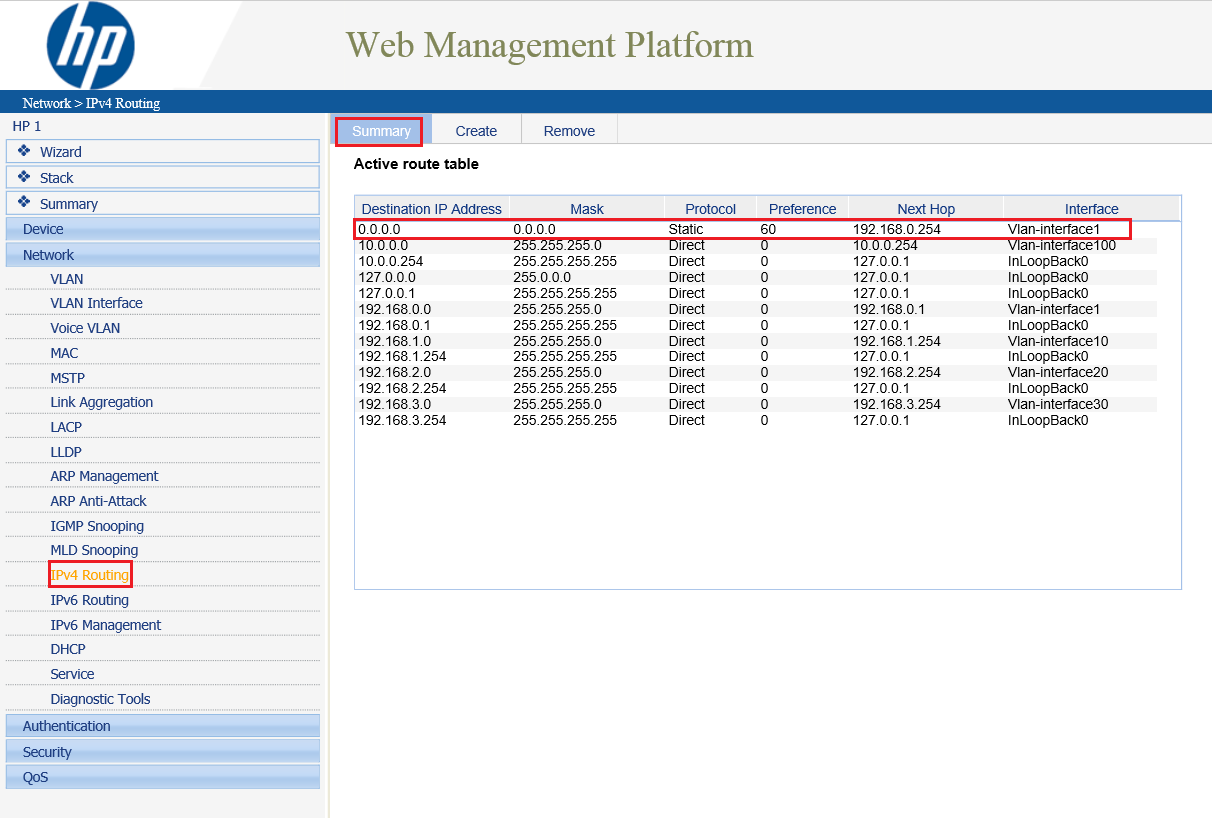
Task: Open the LACP page
Action: click(x=66, y=427)
